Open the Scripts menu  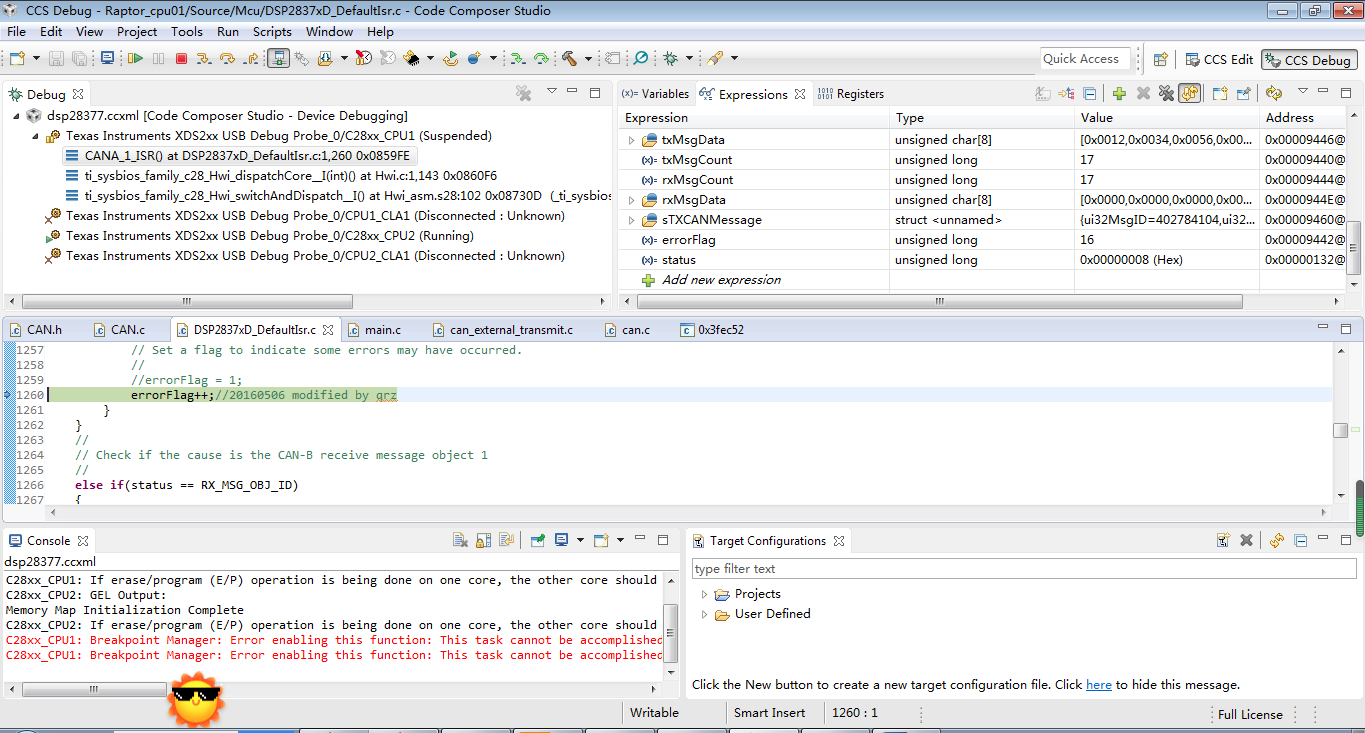coord(272,32)
